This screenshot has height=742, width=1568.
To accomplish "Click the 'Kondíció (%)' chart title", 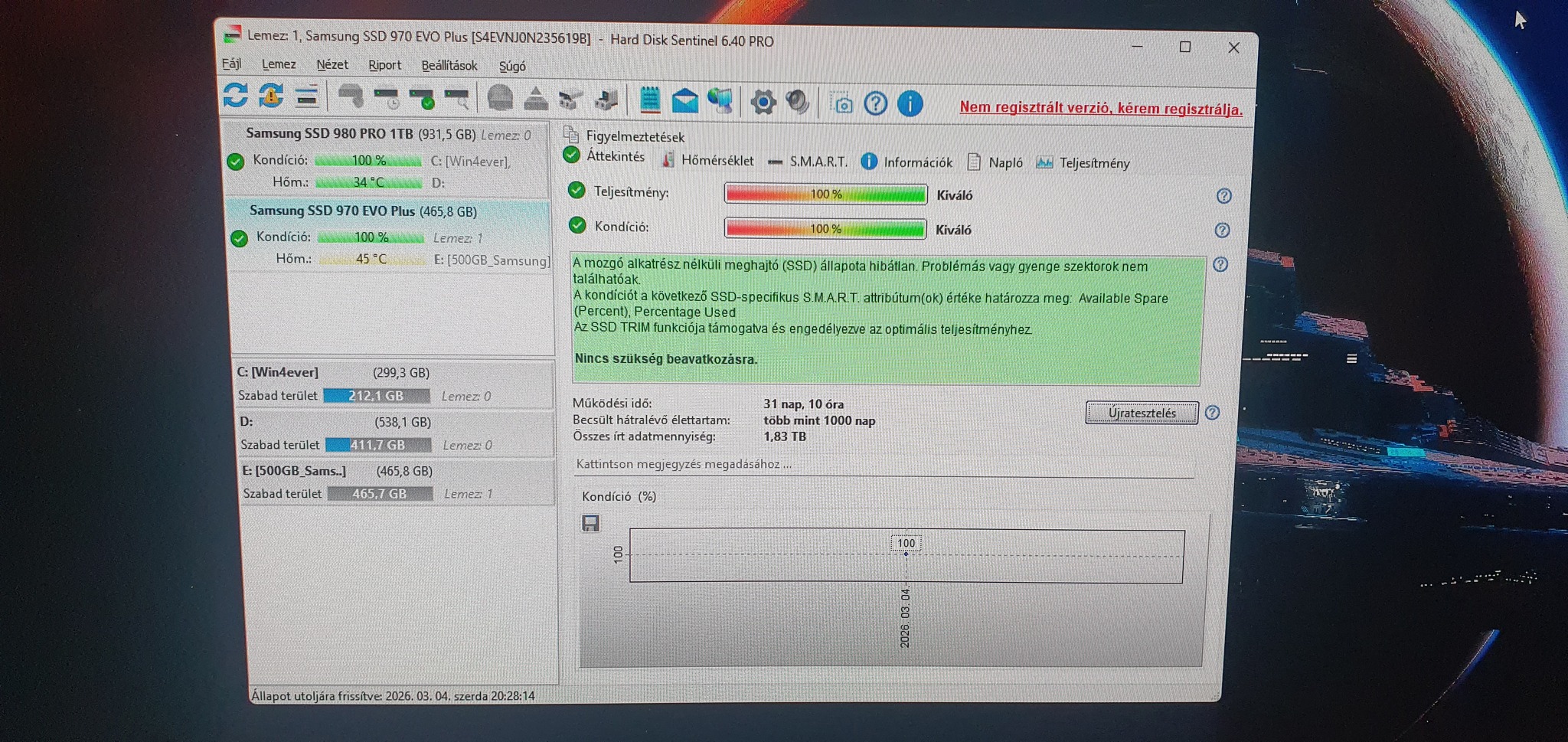I will coord(619,496).
